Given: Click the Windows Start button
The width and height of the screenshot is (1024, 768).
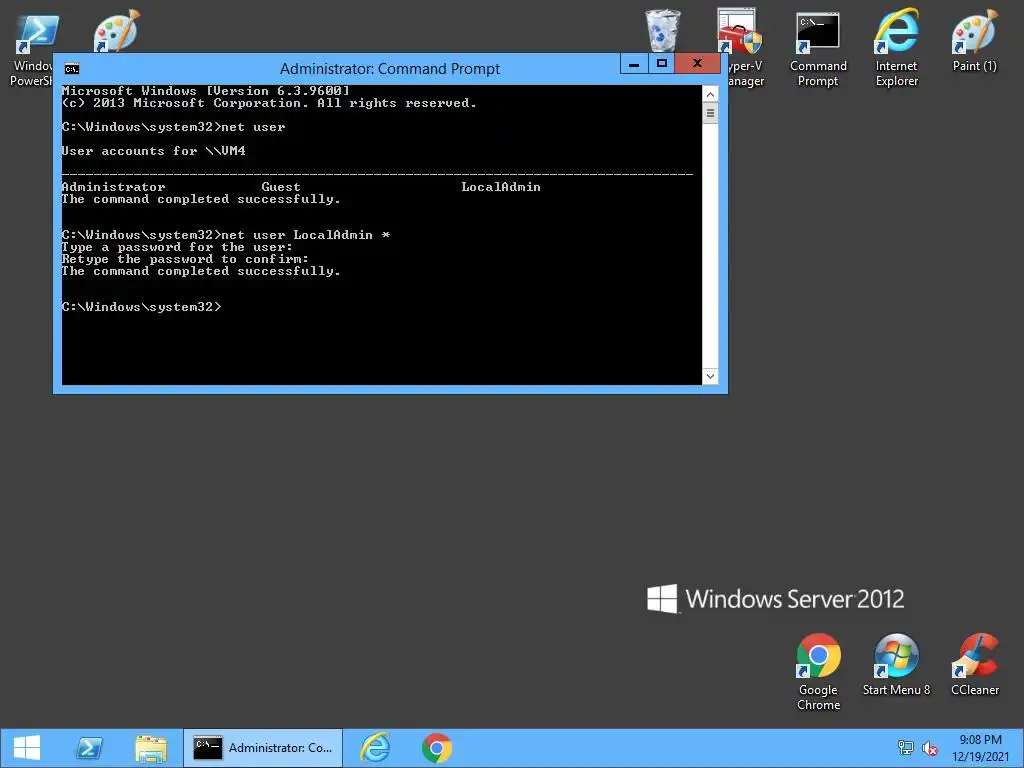Looking at the screenshot, I should pos(27,748).
